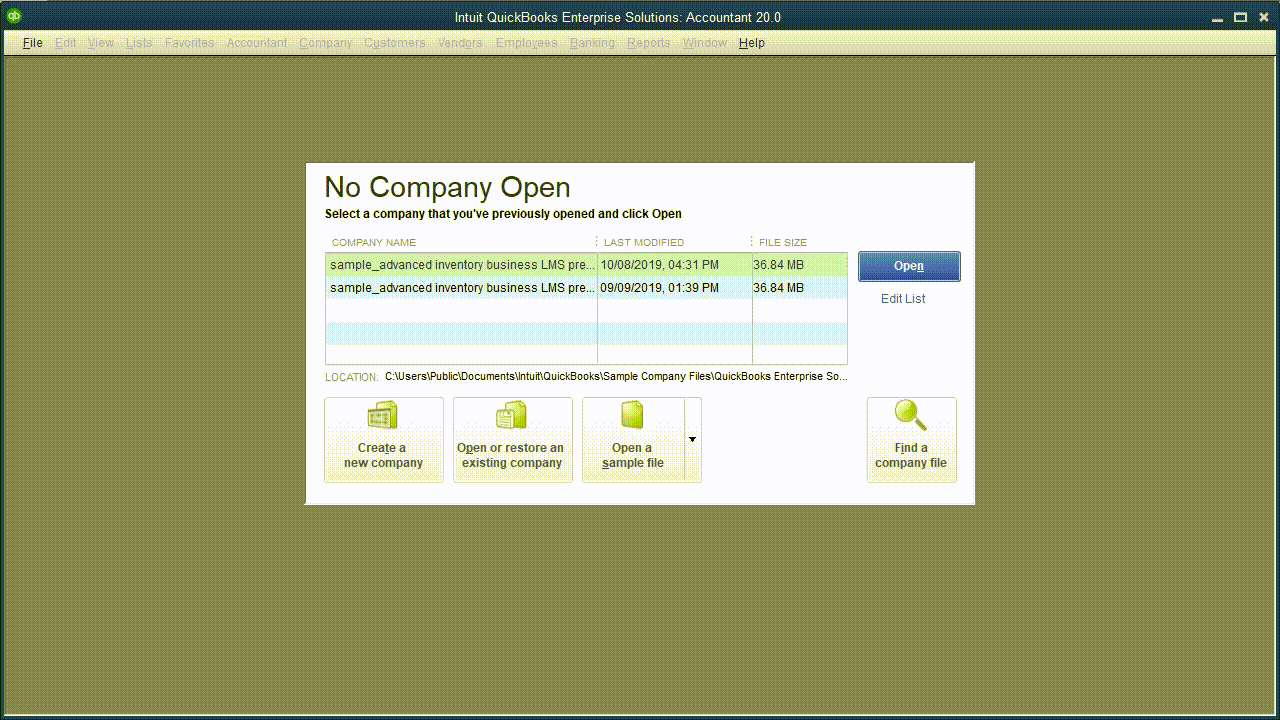Click the blue Open button
This screenshot has width=1280, height=720.
click(x=909, y=266)
